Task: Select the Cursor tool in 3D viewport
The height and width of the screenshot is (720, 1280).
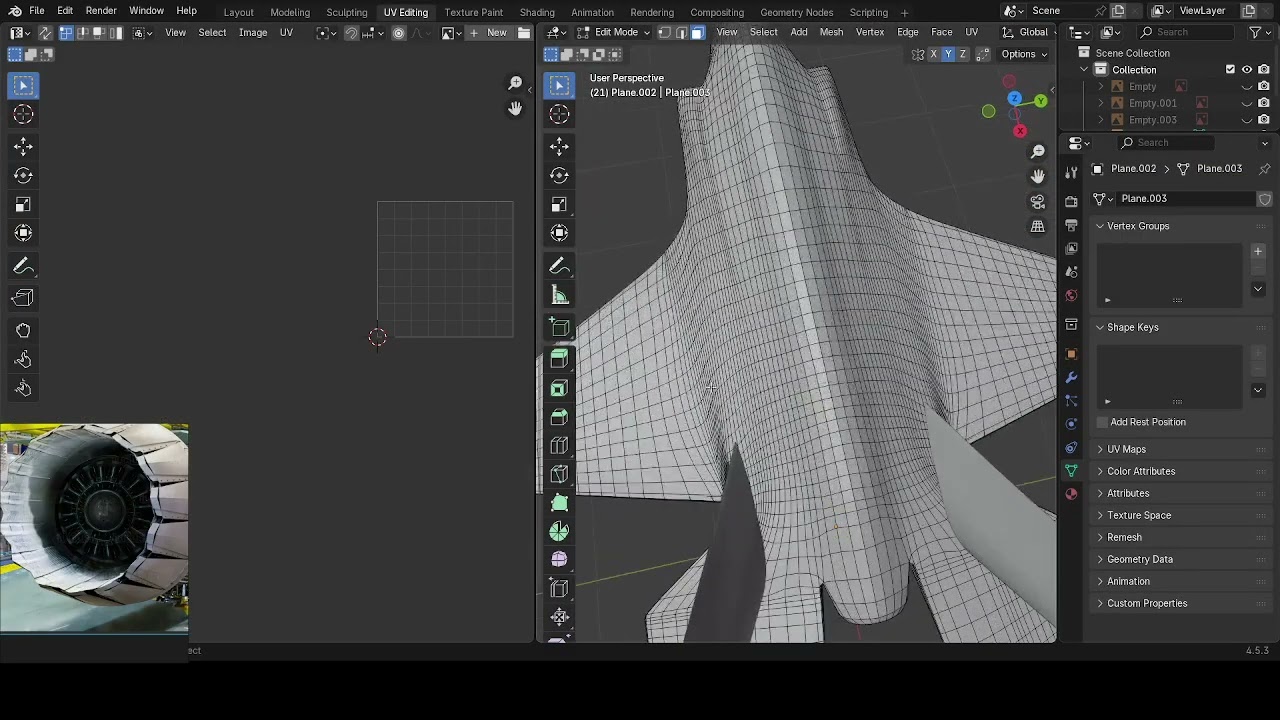Action: coord(559,115)
